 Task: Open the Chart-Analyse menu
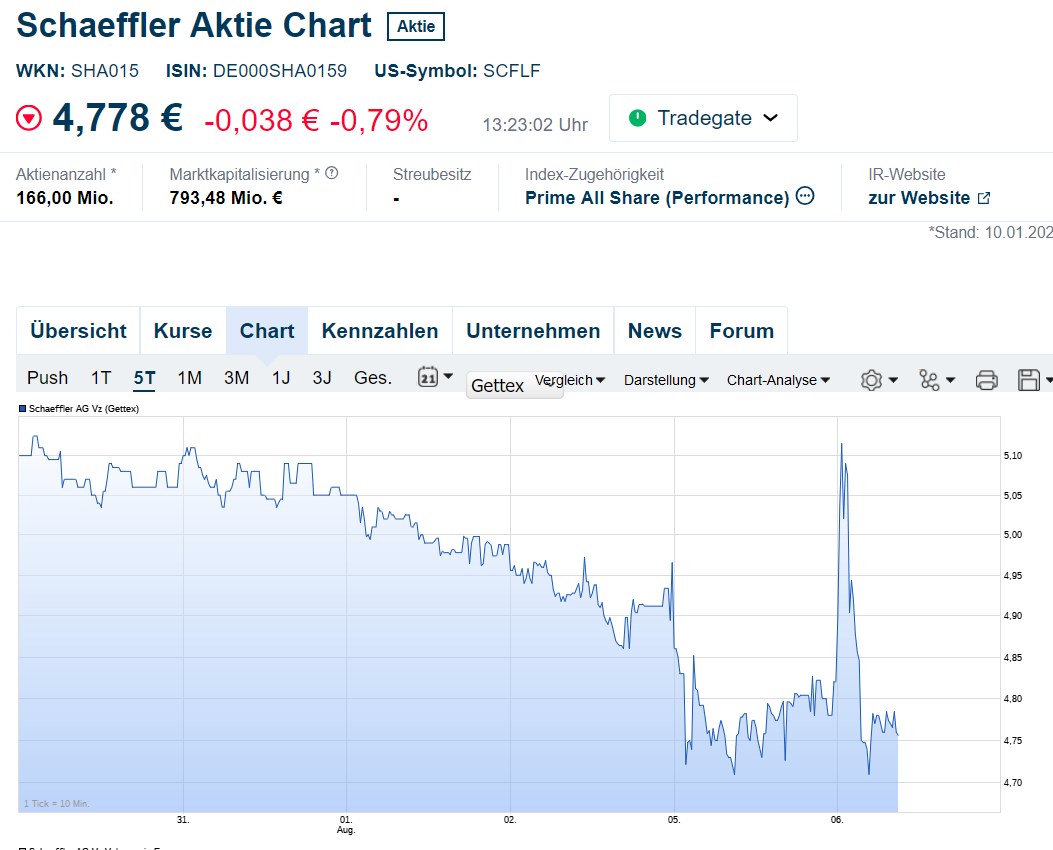[x=779, y=380]
